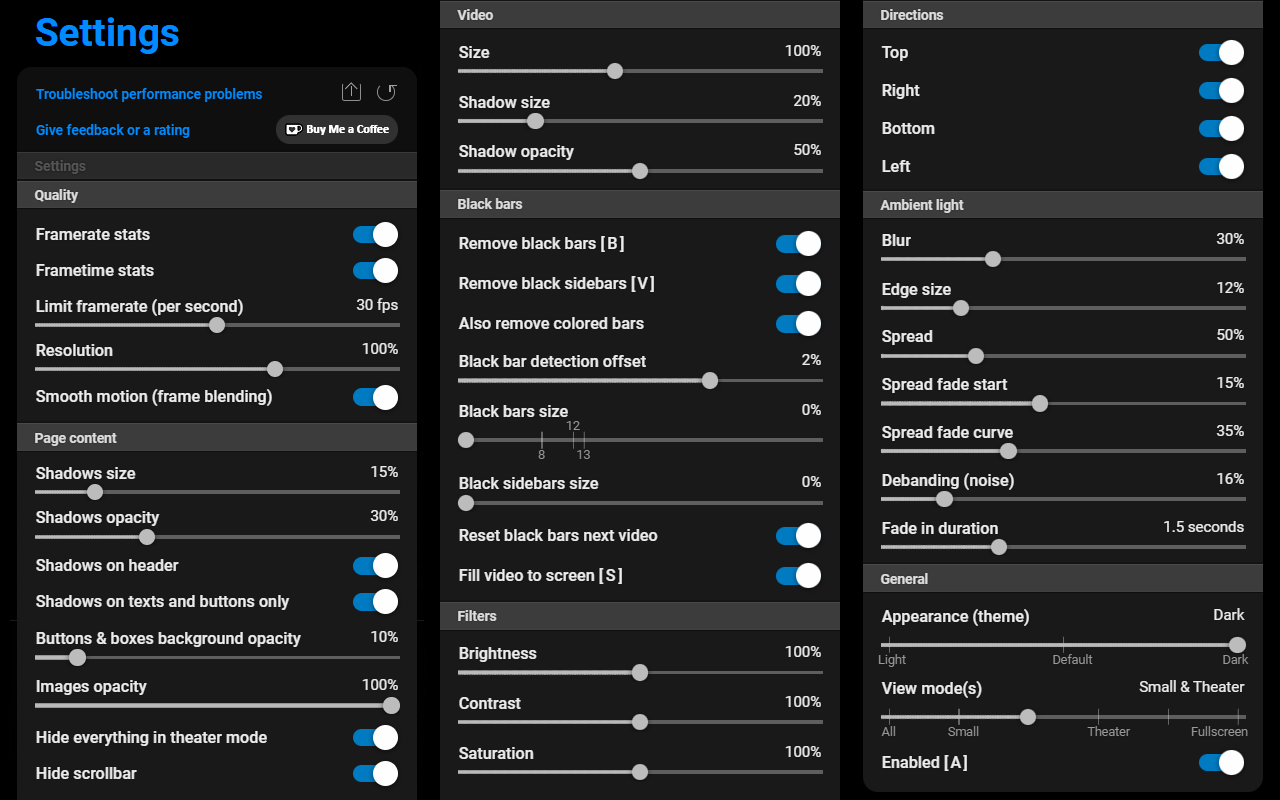Turn off Fill video to screen [S]
Screen dimensions: 1280x800
[x=797, y=575]
